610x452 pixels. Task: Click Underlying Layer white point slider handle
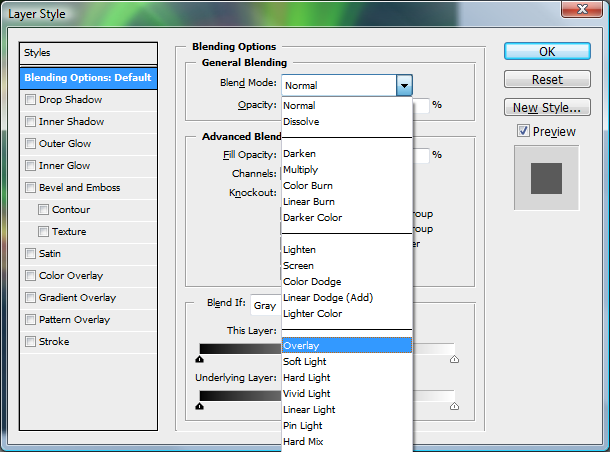455,406
